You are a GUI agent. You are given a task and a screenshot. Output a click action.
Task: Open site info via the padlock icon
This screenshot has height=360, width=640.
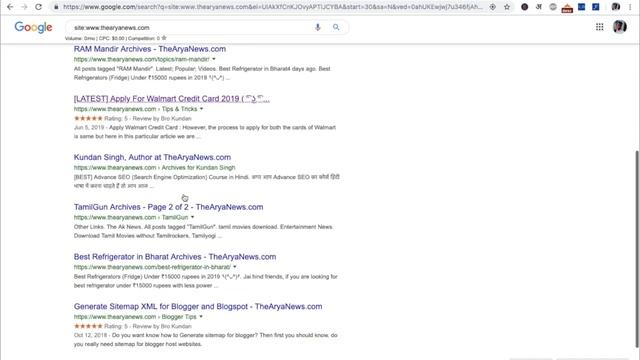pyautogui.click(x=56, y=7)
